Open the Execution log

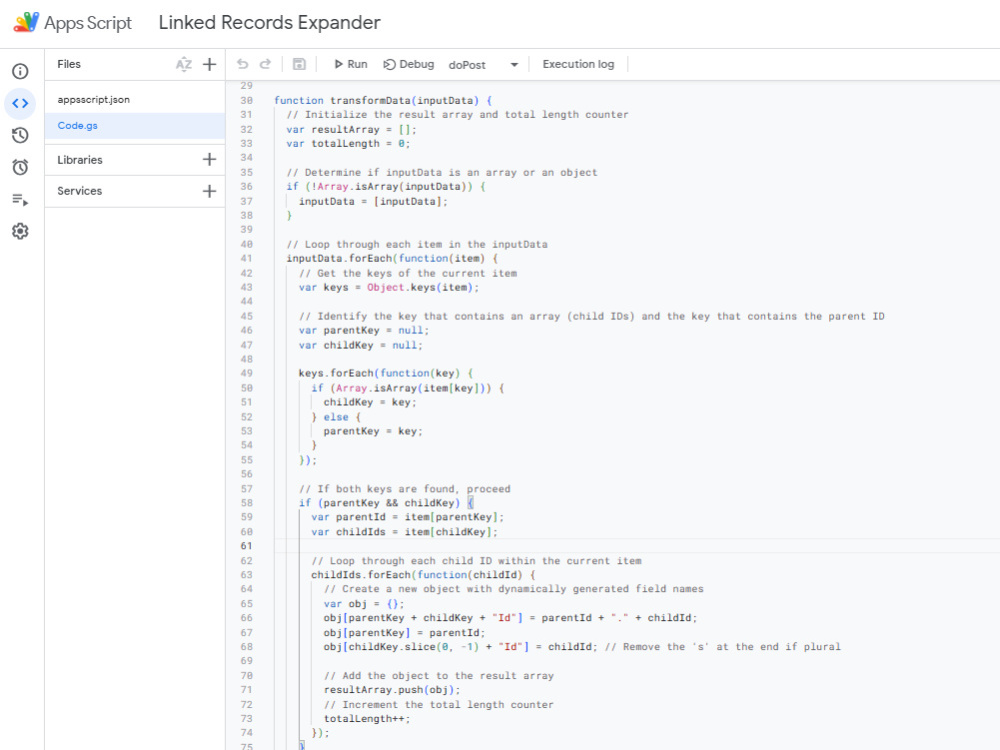(578, 63)
